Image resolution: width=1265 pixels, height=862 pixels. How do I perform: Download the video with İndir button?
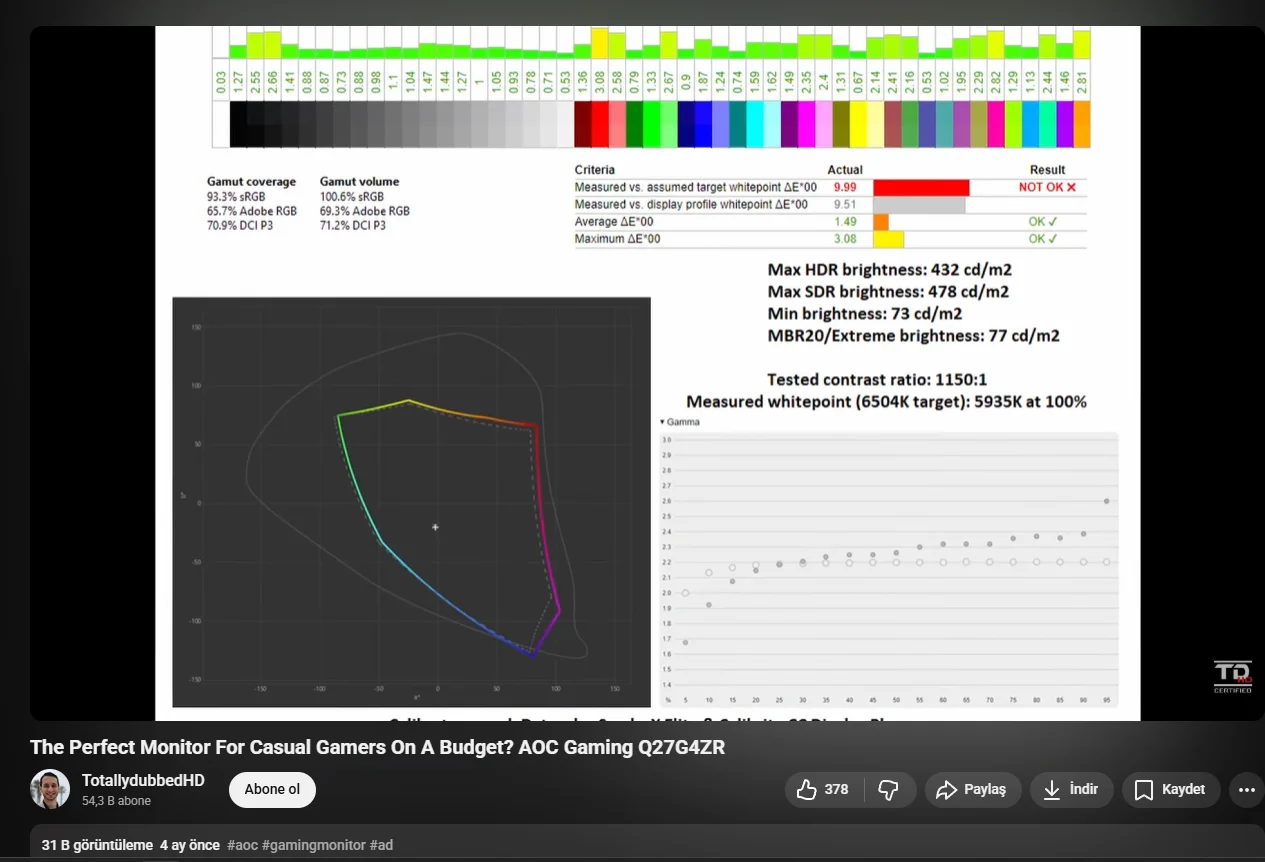1071,790
